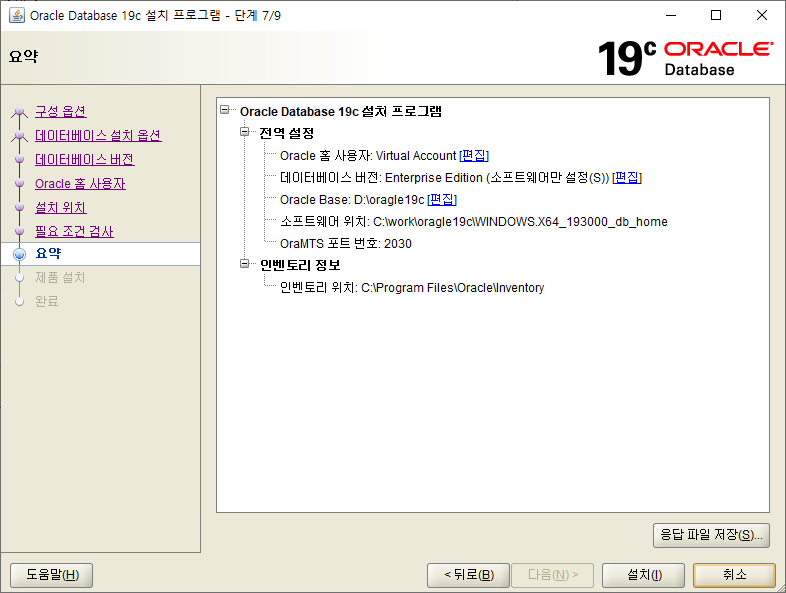Open help with 도움말(H) button
The image size is (786, 593).
[x=52, y=575]
